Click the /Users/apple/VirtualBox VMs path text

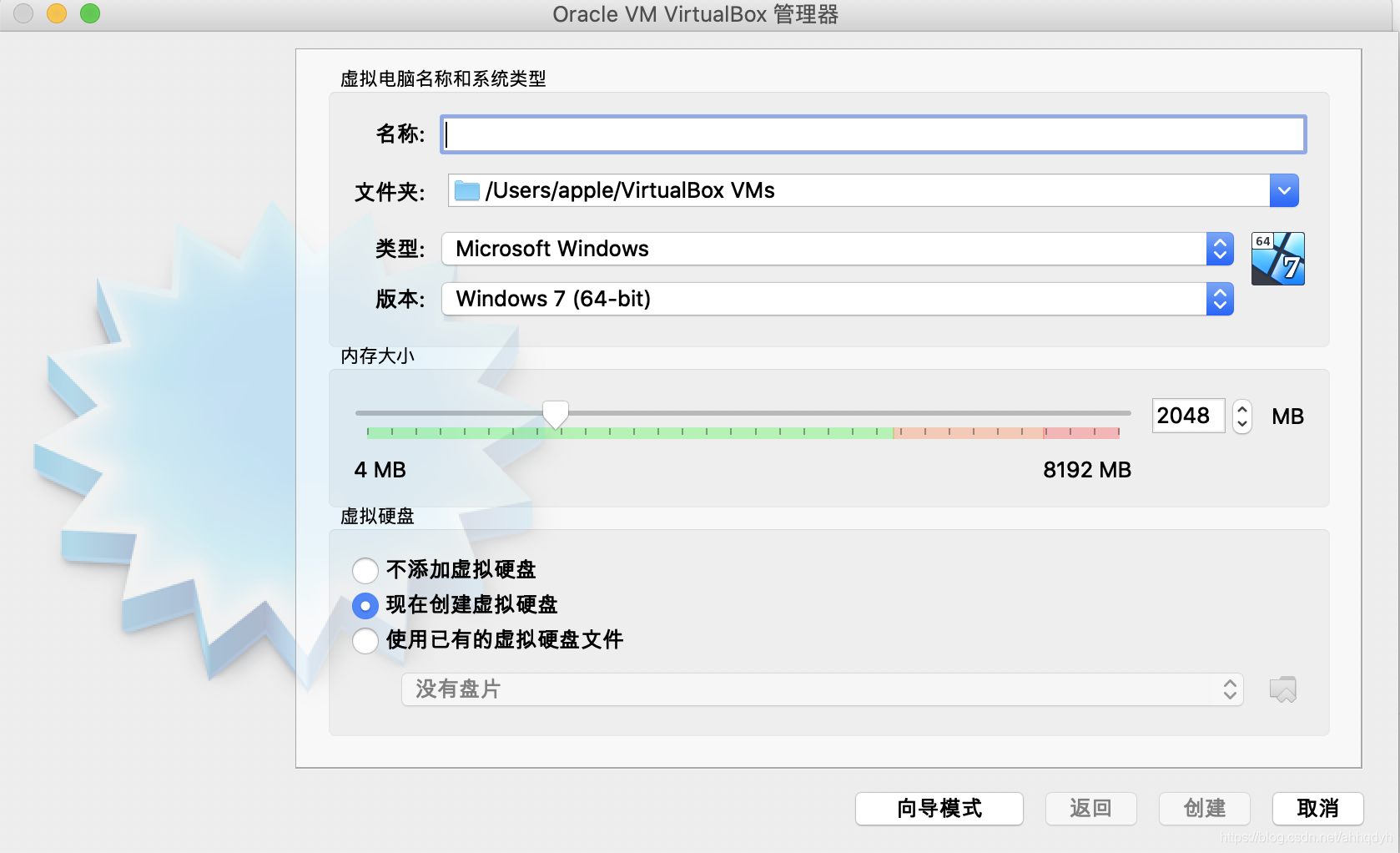click(x=630, y=191)
